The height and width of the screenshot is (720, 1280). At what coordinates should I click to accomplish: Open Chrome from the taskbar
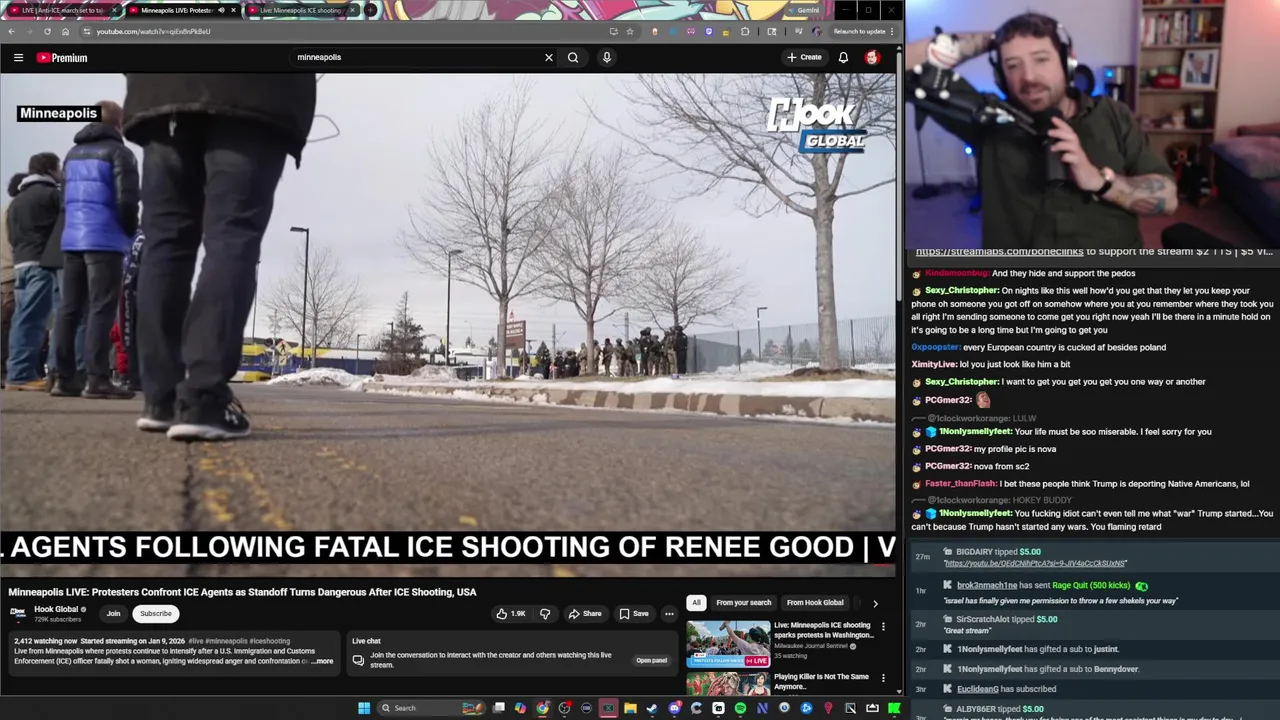[542, 708]
